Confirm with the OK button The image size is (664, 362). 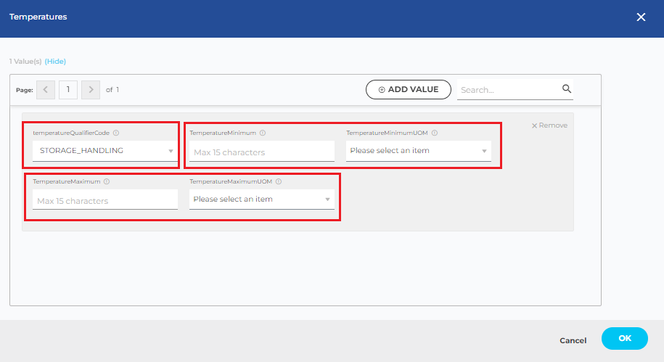pyautogui.click(x=625, y=338)
